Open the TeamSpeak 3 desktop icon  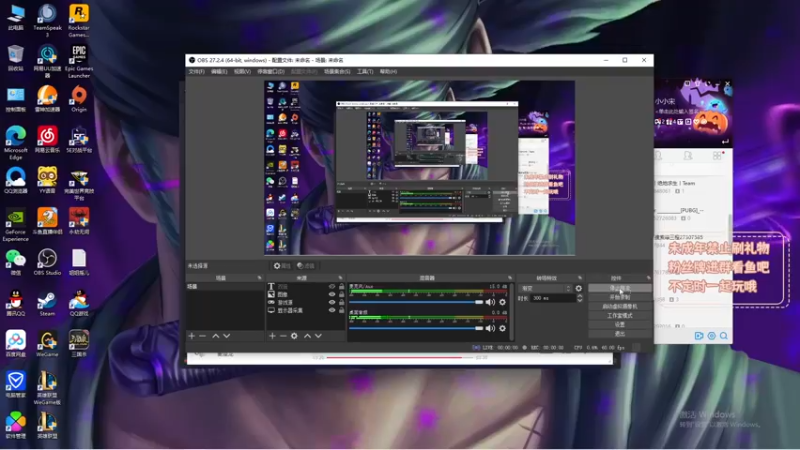[47, 20]
